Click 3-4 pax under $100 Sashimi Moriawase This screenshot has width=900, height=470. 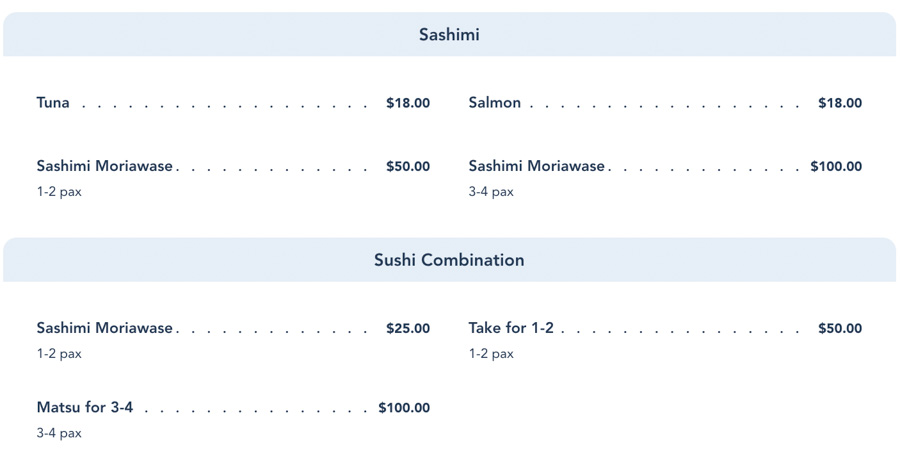coord(491,192)
